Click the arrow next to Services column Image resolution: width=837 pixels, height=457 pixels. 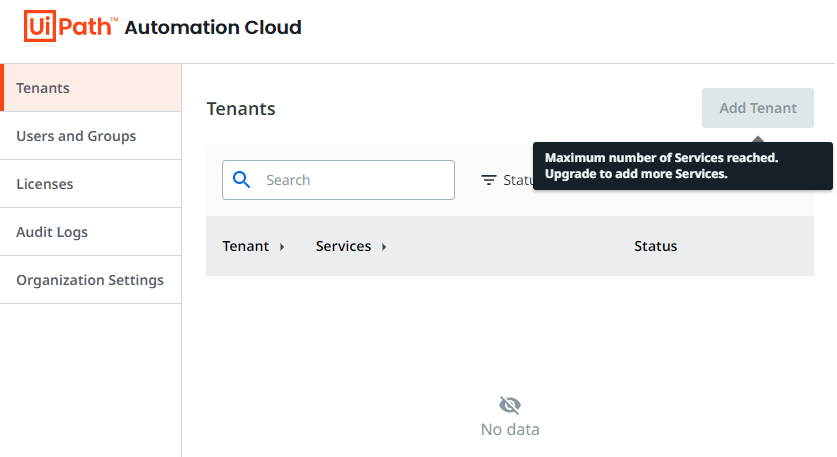(384, 247)
